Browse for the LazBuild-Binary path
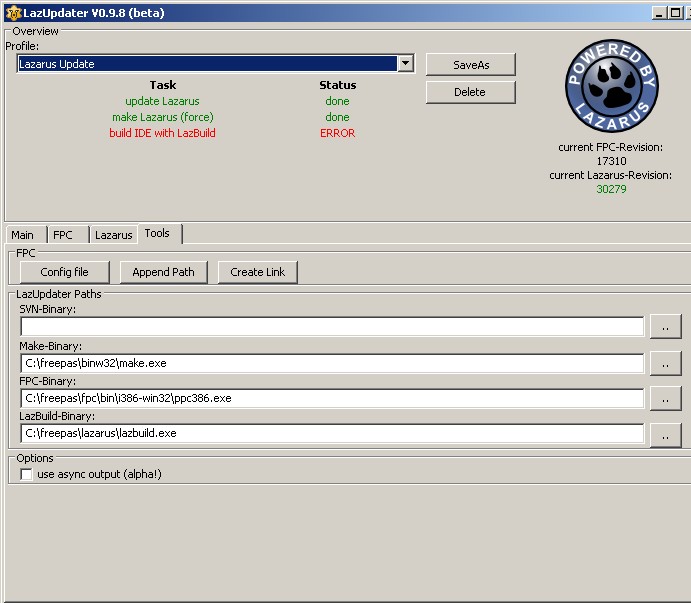 click(665, 434)
